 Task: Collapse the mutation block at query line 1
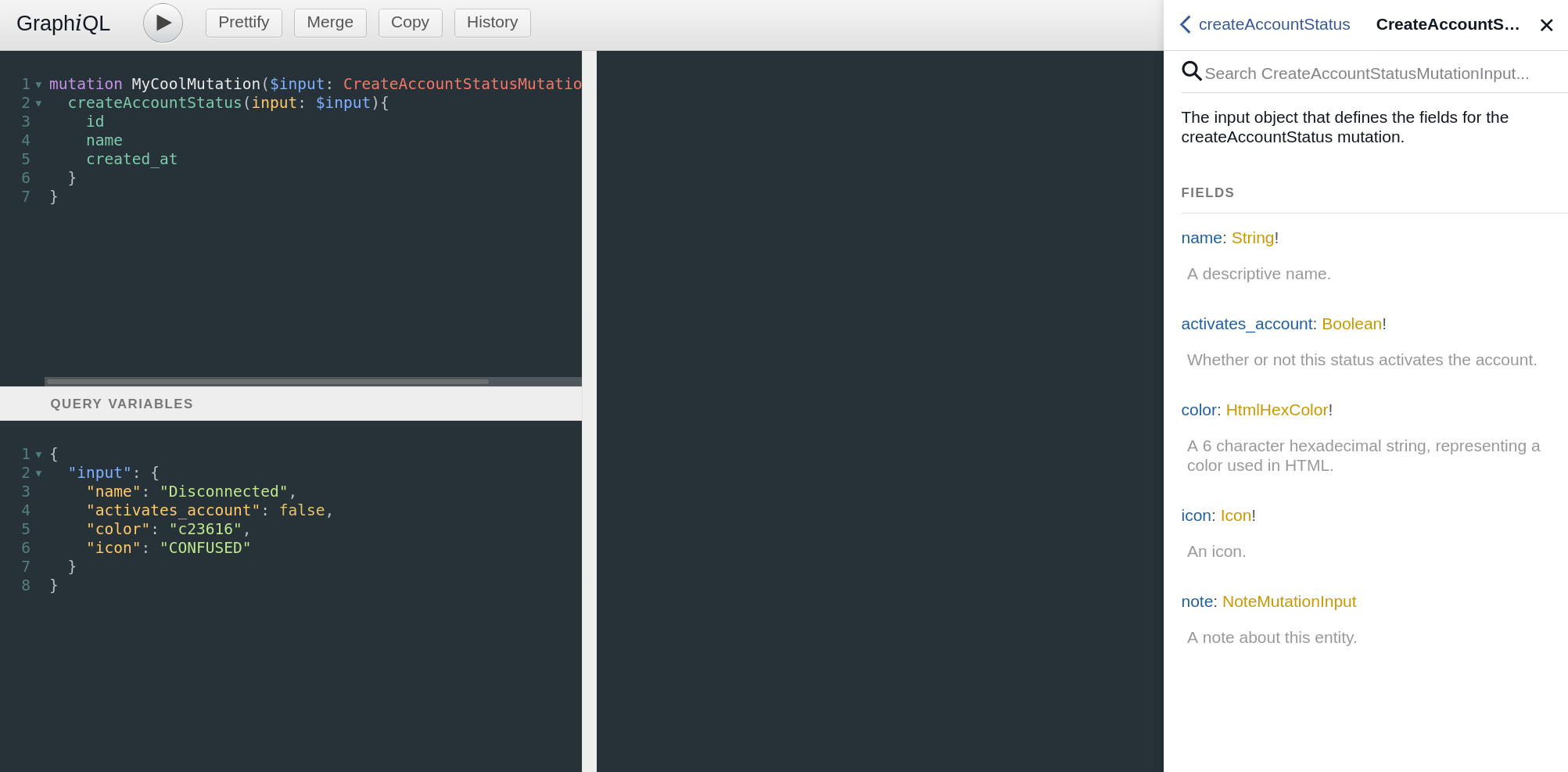38,84
